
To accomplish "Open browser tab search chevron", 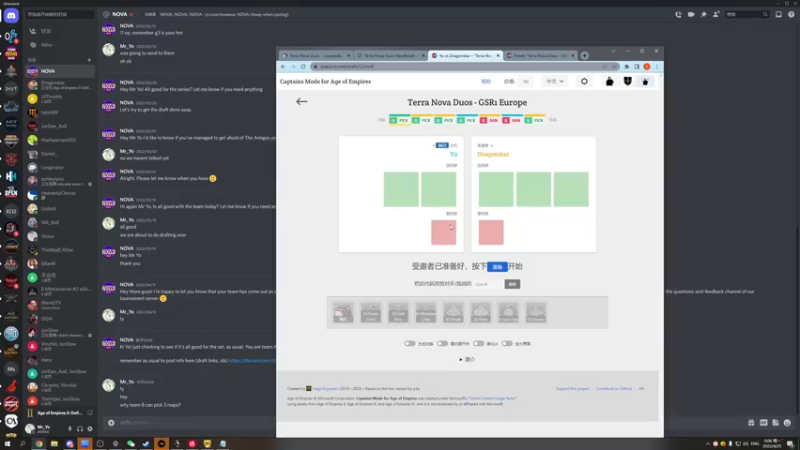I will click(x=613, y=51).
